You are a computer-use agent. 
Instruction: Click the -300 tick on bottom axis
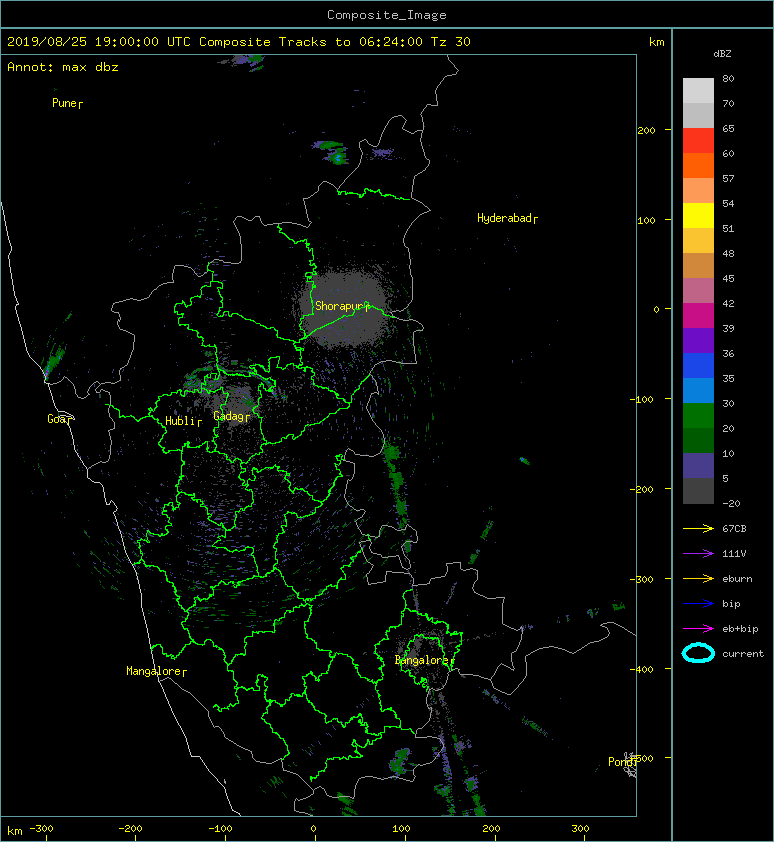click(41, 829)
